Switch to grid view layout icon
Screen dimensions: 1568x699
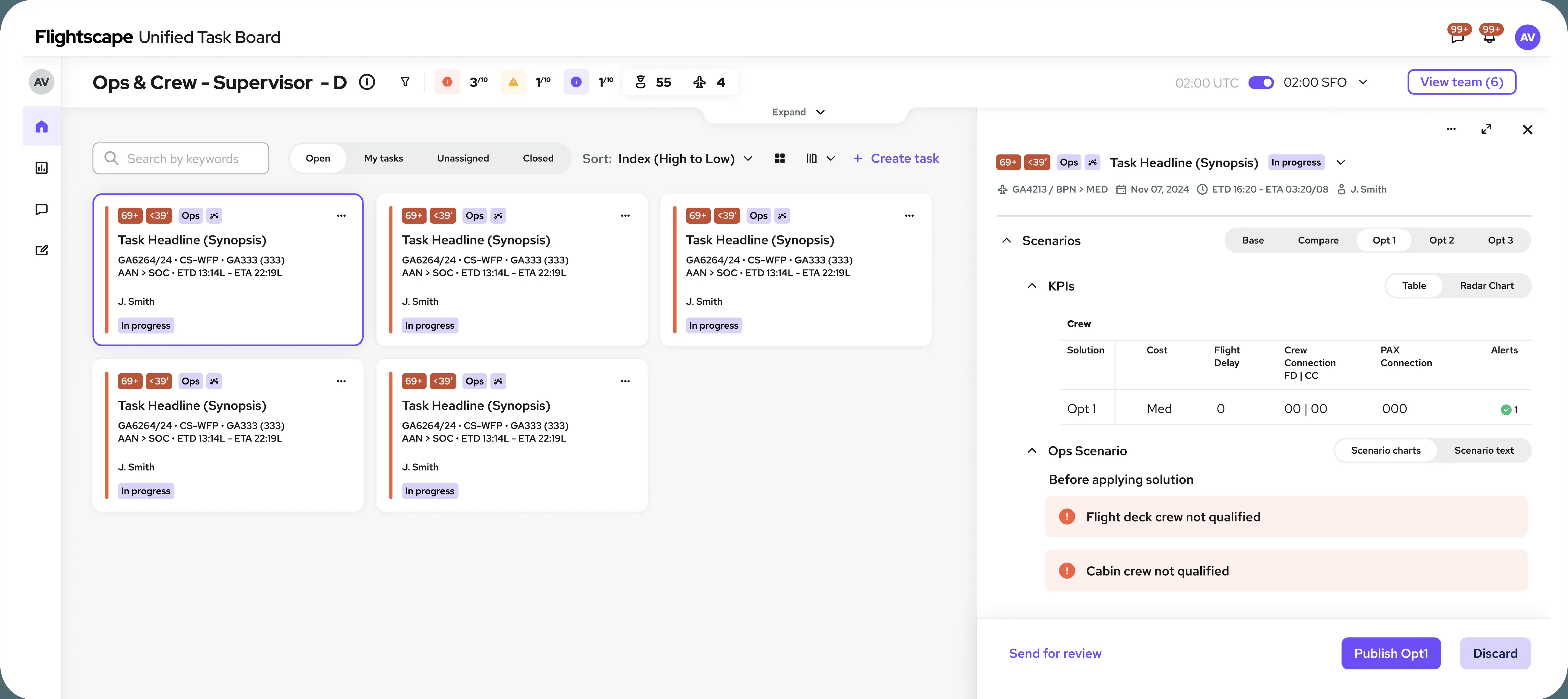[780, 159]
